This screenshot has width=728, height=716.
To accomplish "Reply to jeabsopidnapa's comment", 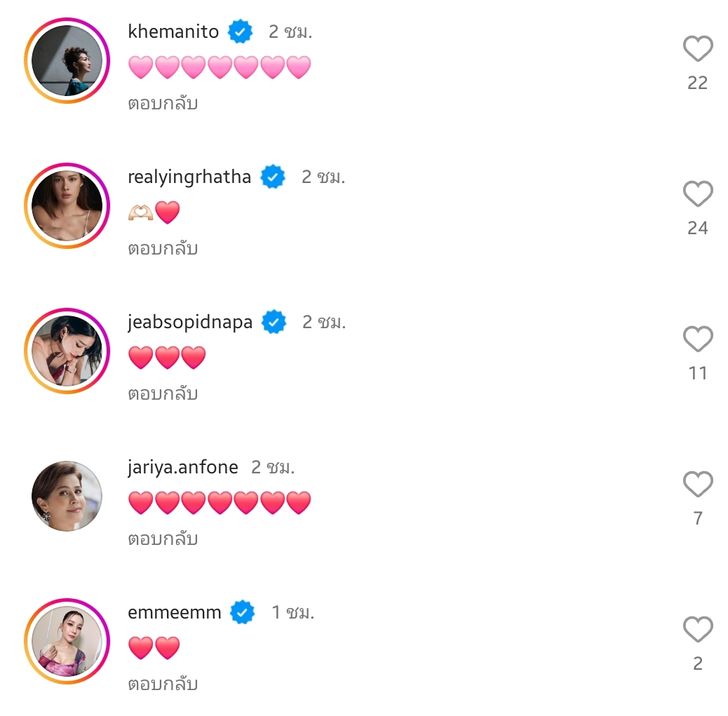I will (163, 393).
